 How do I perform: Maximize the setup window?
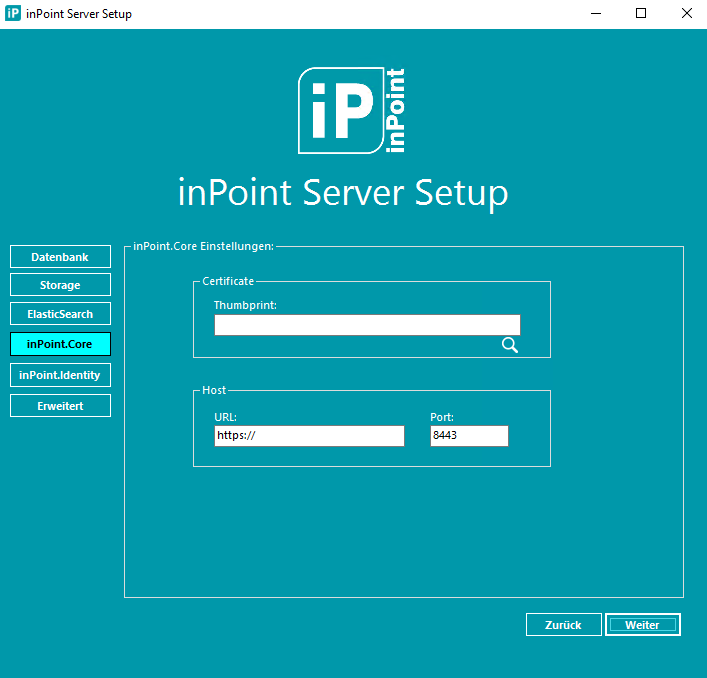click(641, 14)
